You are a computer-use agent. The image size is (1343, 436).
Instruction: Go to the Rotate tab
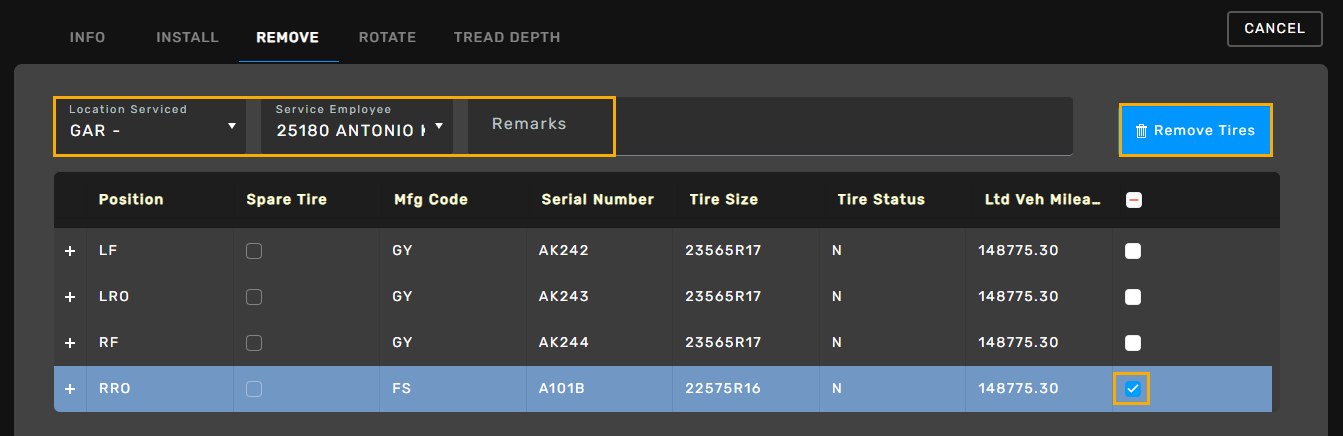(387, 38)
